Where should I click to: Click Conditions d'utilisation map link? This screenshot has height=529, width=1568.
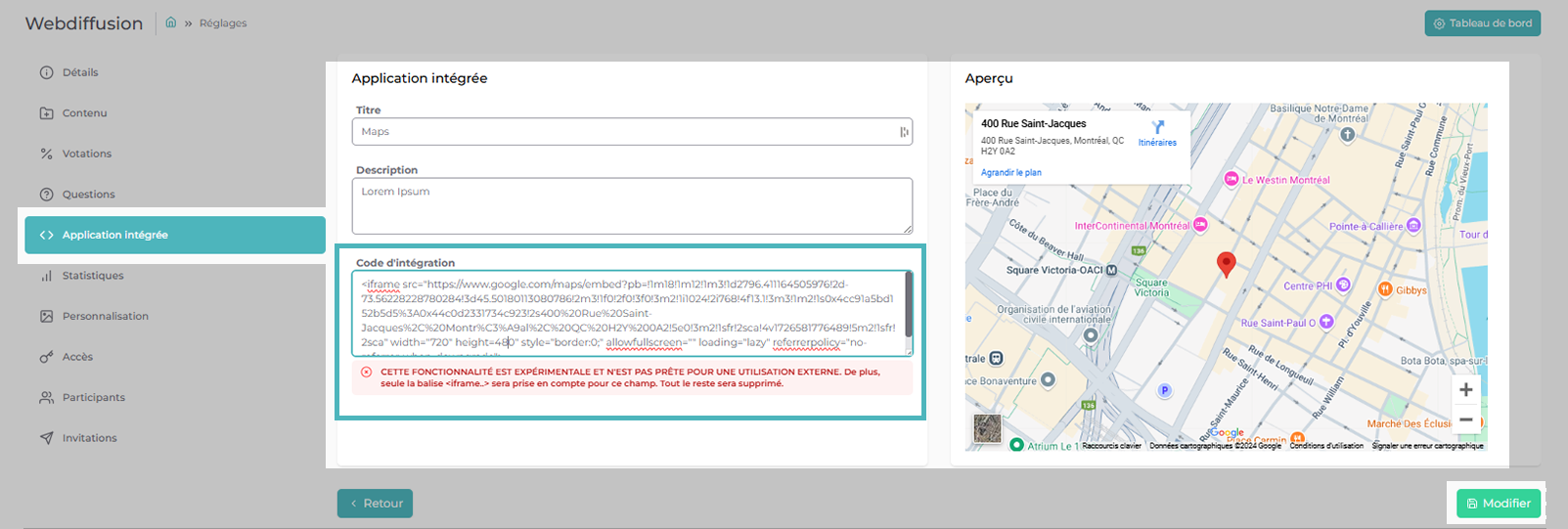(1326, 446)
